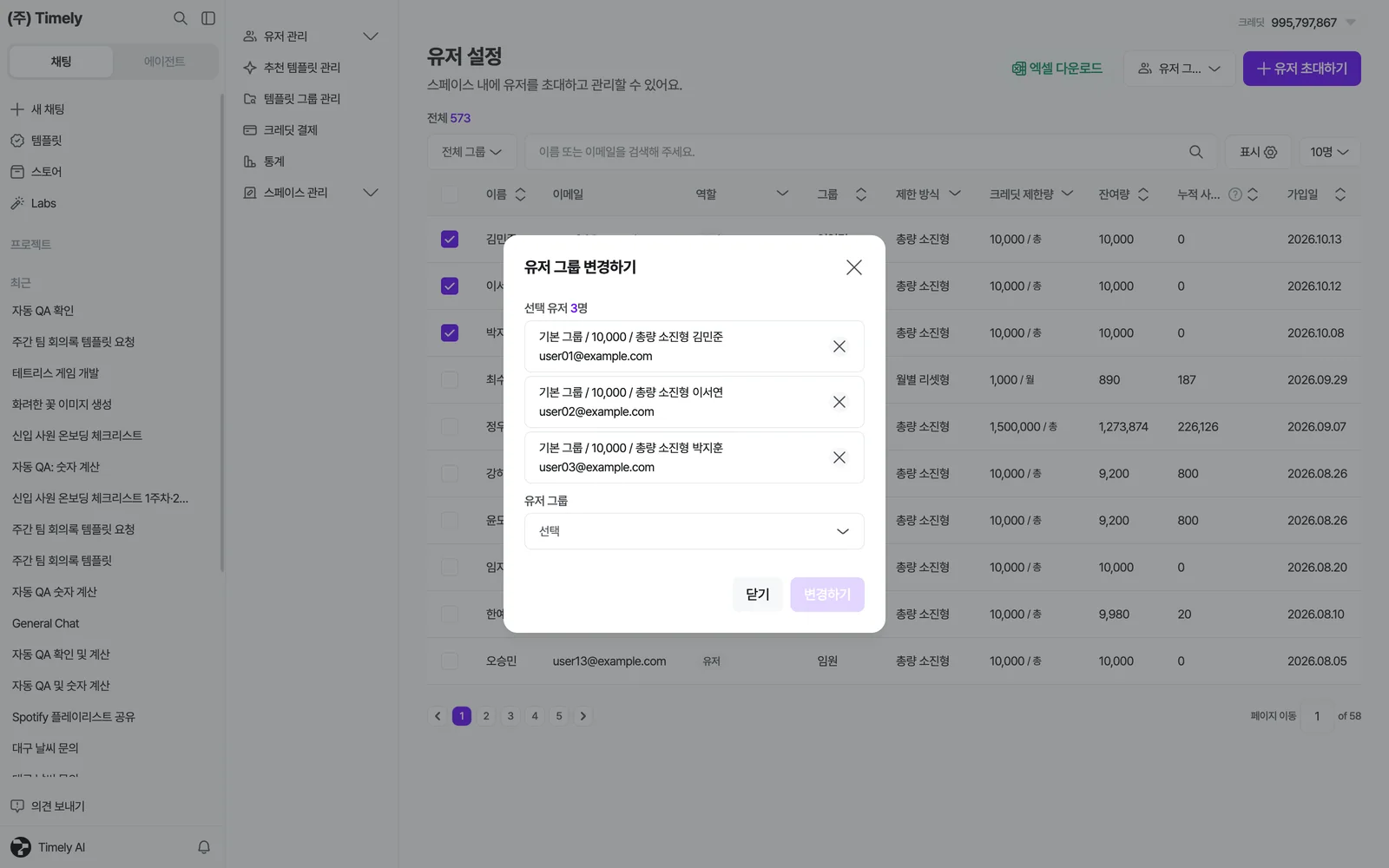Viewport: 1389px width, 868px height.
Task: Remove user03@example.com from selected users
Action: click(839, 457)
